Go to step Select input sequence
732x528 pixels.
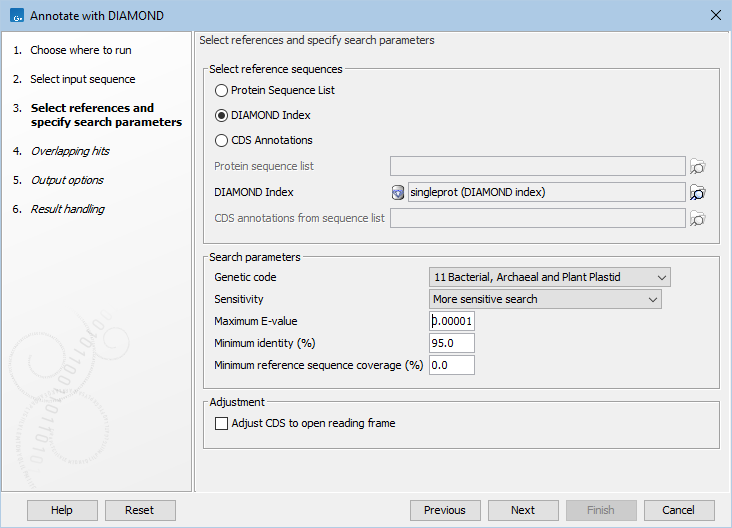point(82,79)
